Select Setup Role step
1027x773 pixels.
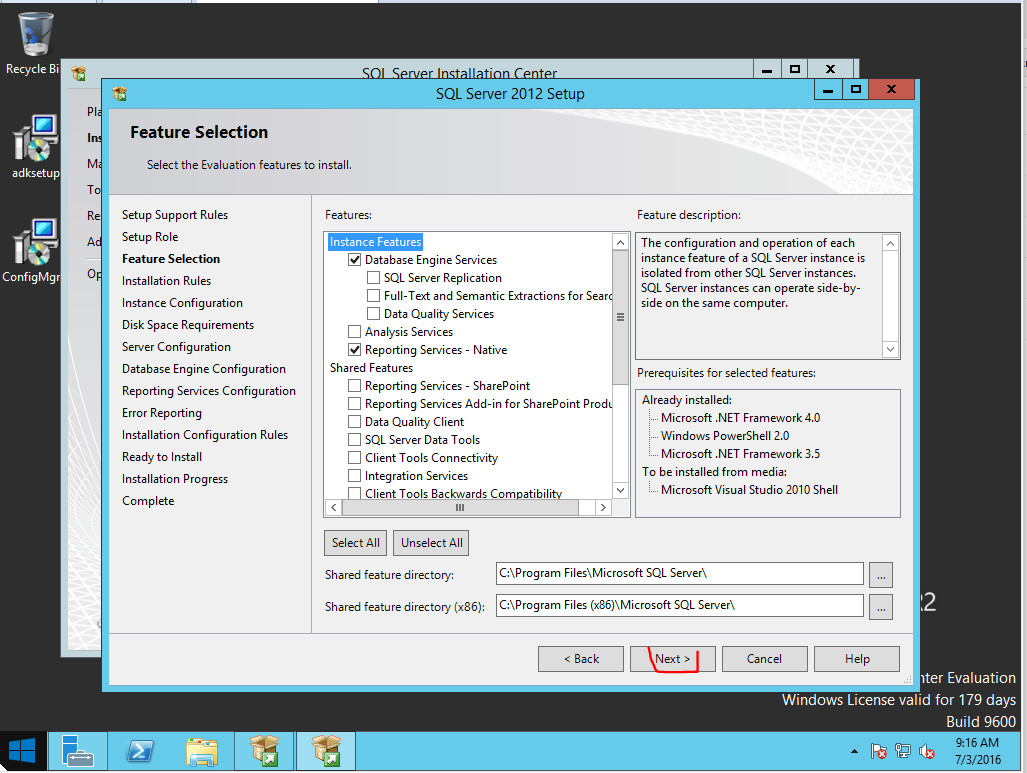point(150,237)
